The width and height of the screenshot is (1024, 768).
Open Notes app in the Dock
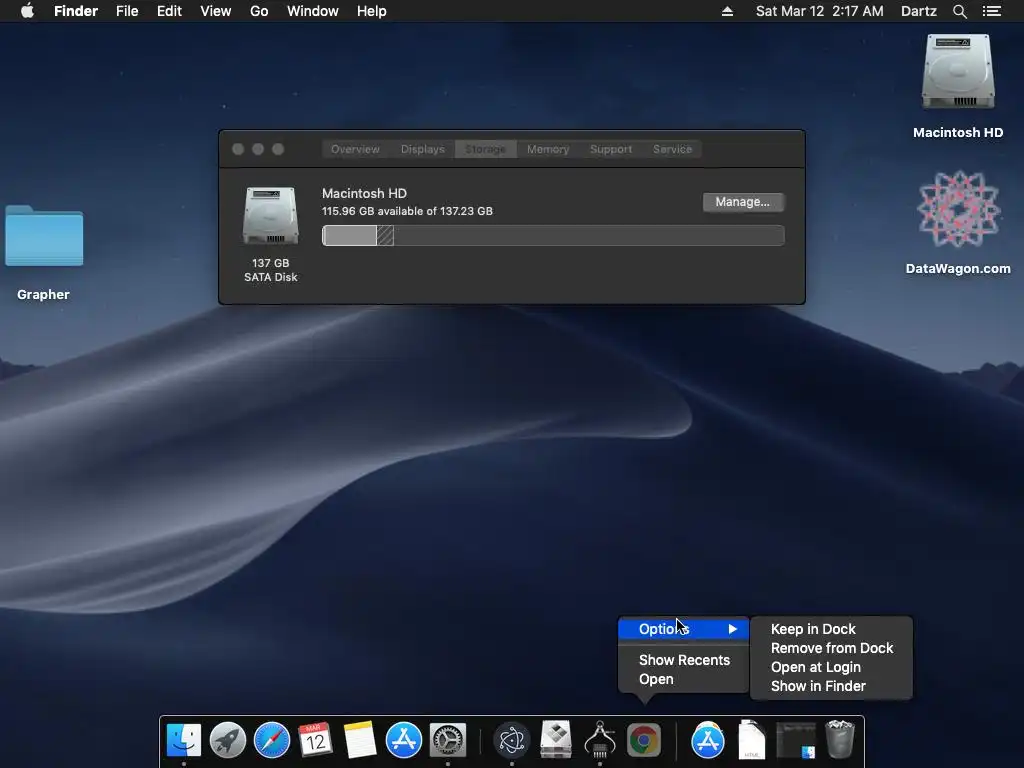click(x=360, y=740)
